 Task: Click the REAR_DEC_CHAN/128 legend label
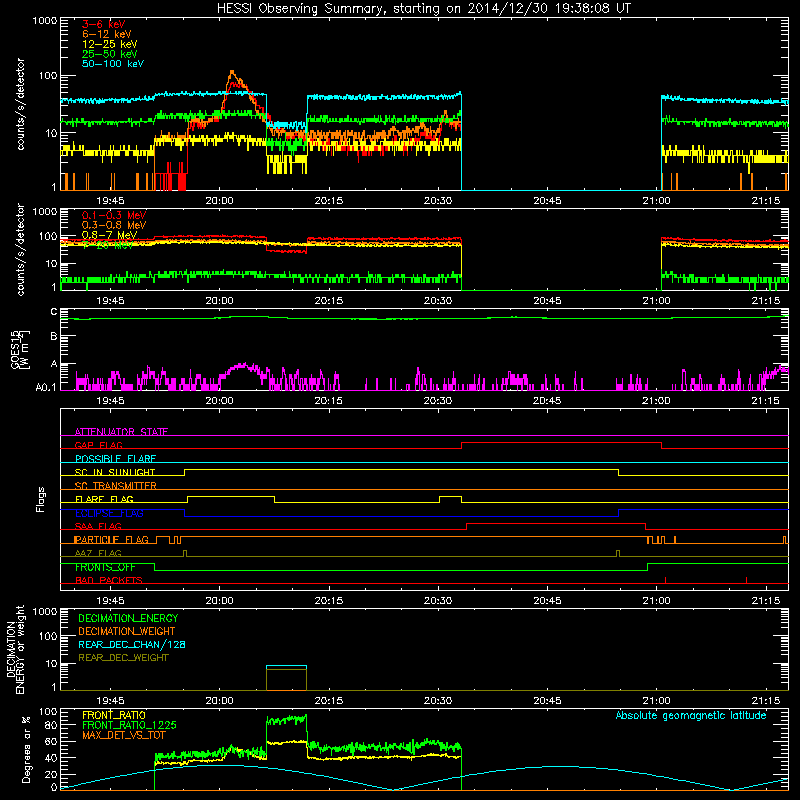coord(132,644)
